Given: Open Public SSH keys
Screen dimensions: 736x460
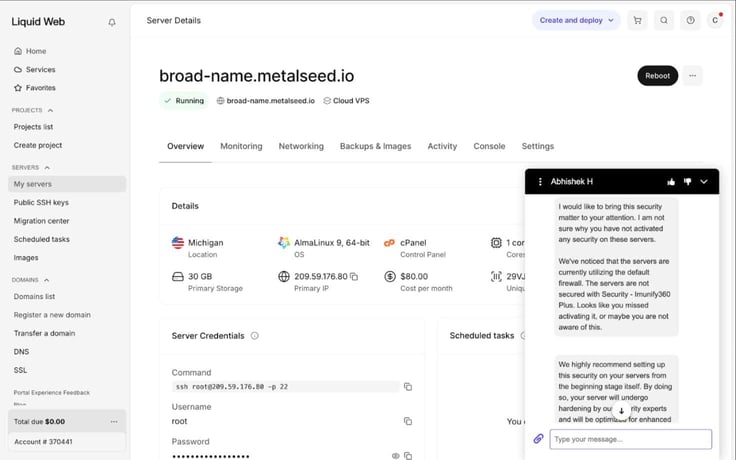Looking at the screenshot, I should 41,202.
